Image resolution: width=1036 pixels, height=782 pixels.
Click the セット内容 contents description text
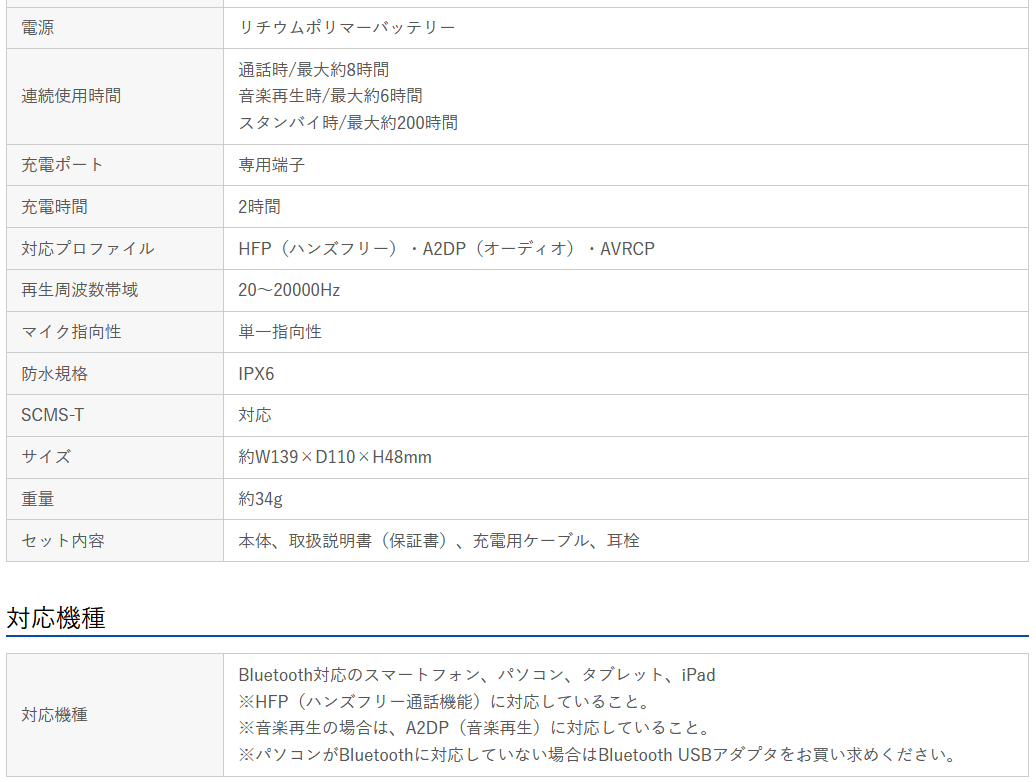(x=438, y=541)
